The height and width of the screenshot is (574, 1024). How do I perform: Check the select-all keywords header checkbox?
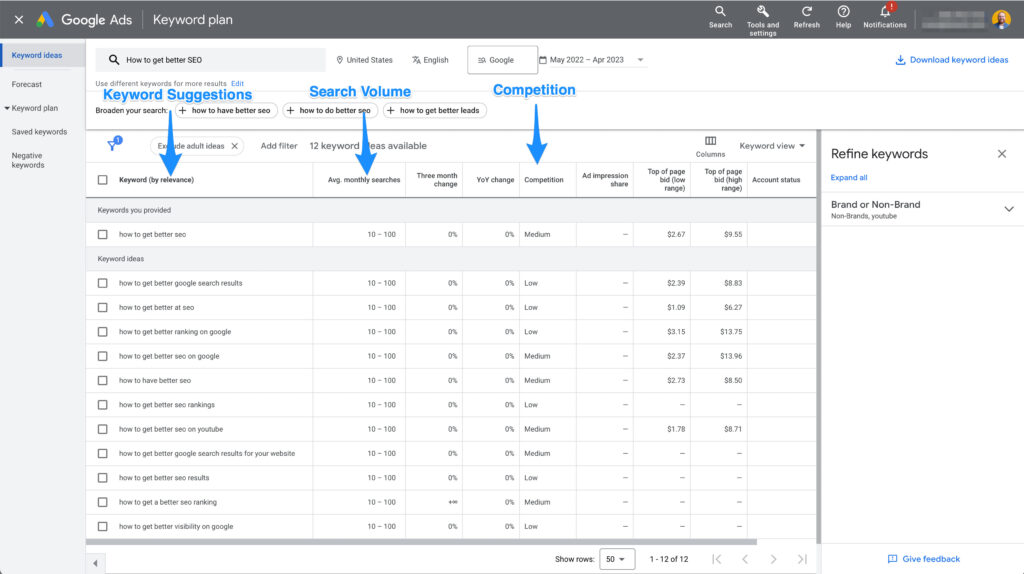click(103, 180)
